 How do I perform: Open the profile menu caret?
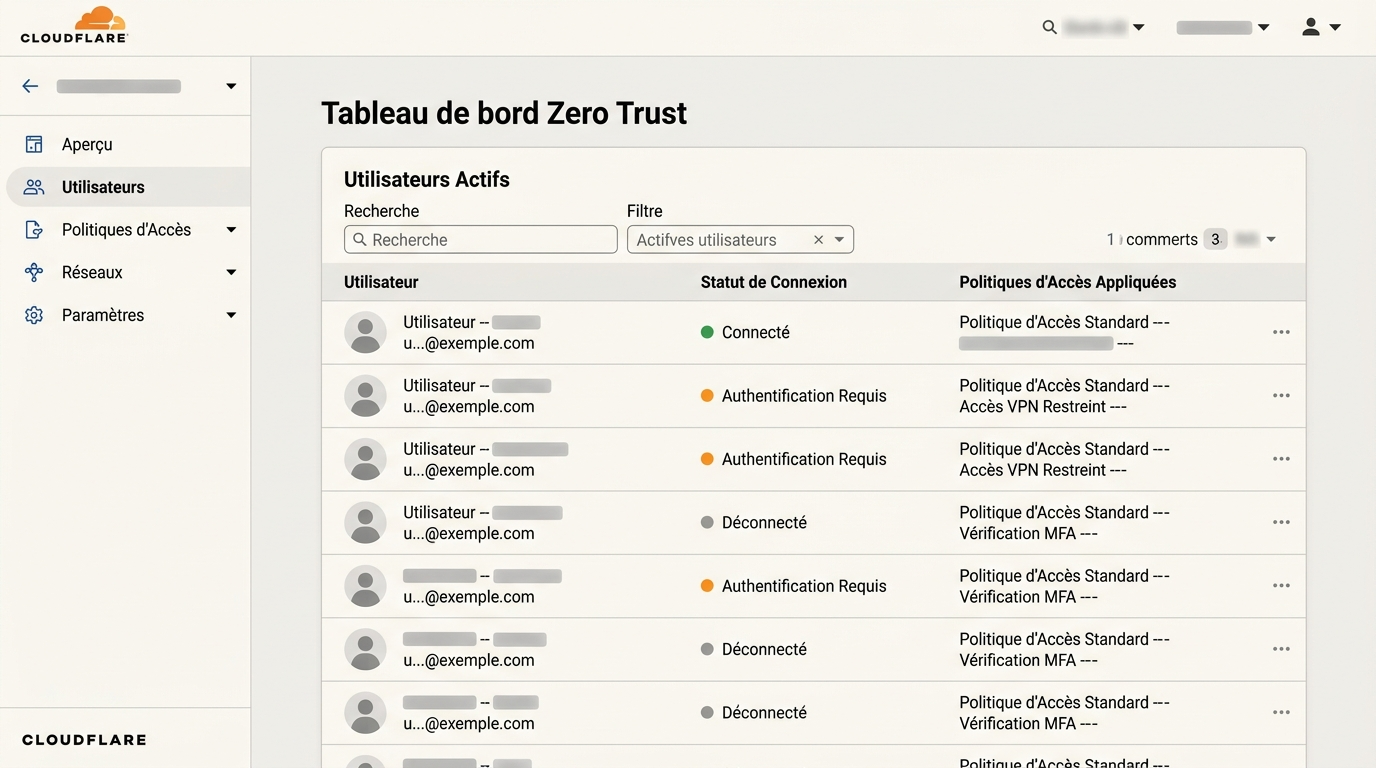point(1335,28)
